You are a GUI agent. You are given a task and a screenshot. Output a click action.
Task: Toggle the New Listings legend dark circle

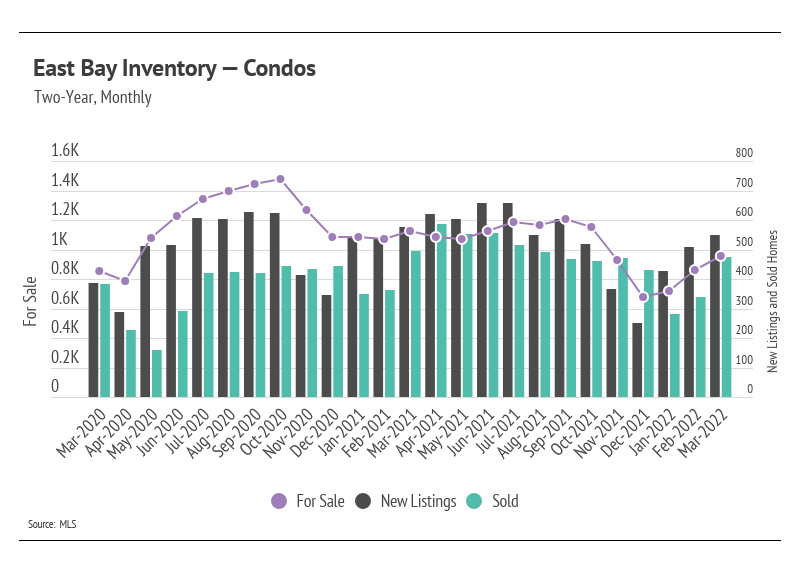pos(363,501)
